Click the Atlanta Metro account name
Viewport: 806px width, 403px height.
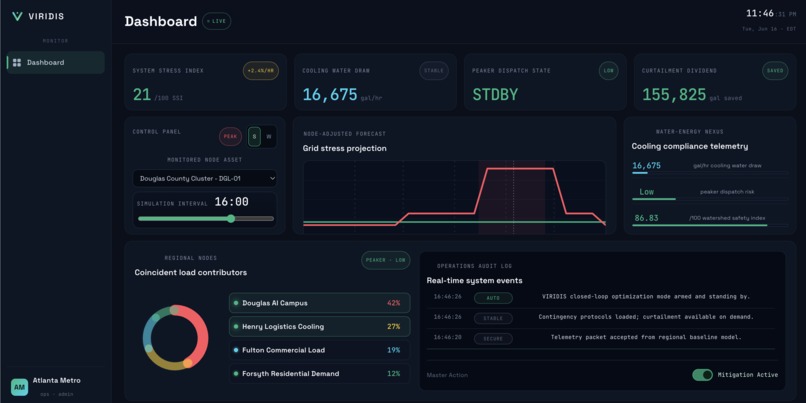[x=57, y=381]
